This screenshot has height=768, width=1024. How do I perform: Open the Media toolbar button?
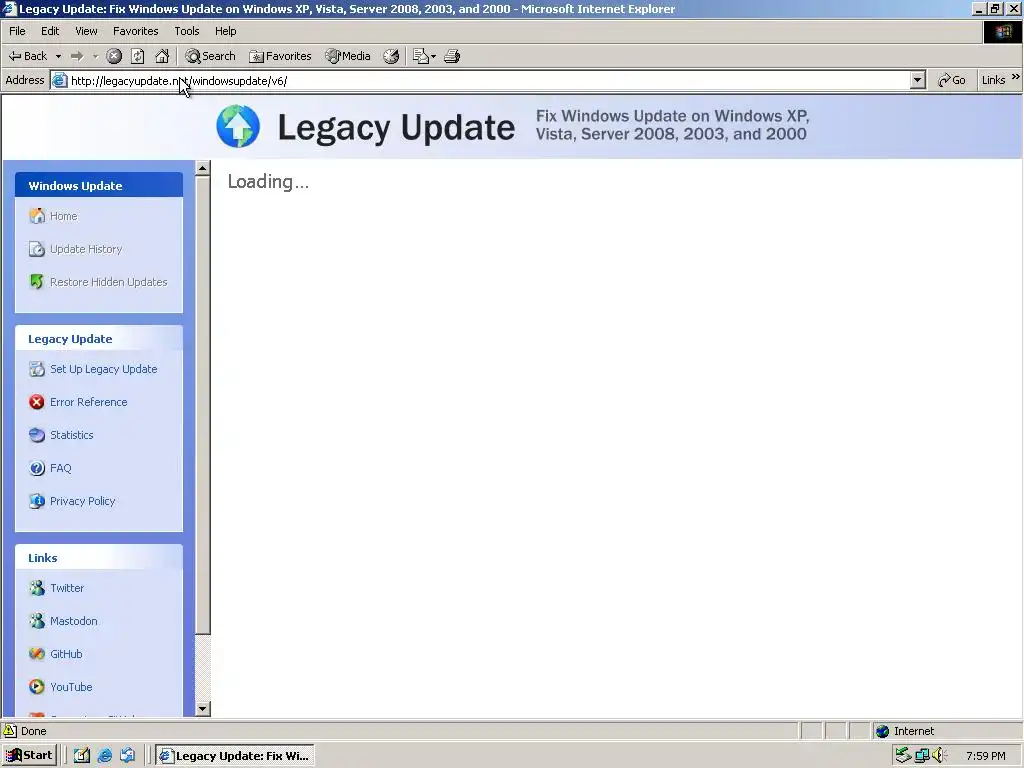348,56
